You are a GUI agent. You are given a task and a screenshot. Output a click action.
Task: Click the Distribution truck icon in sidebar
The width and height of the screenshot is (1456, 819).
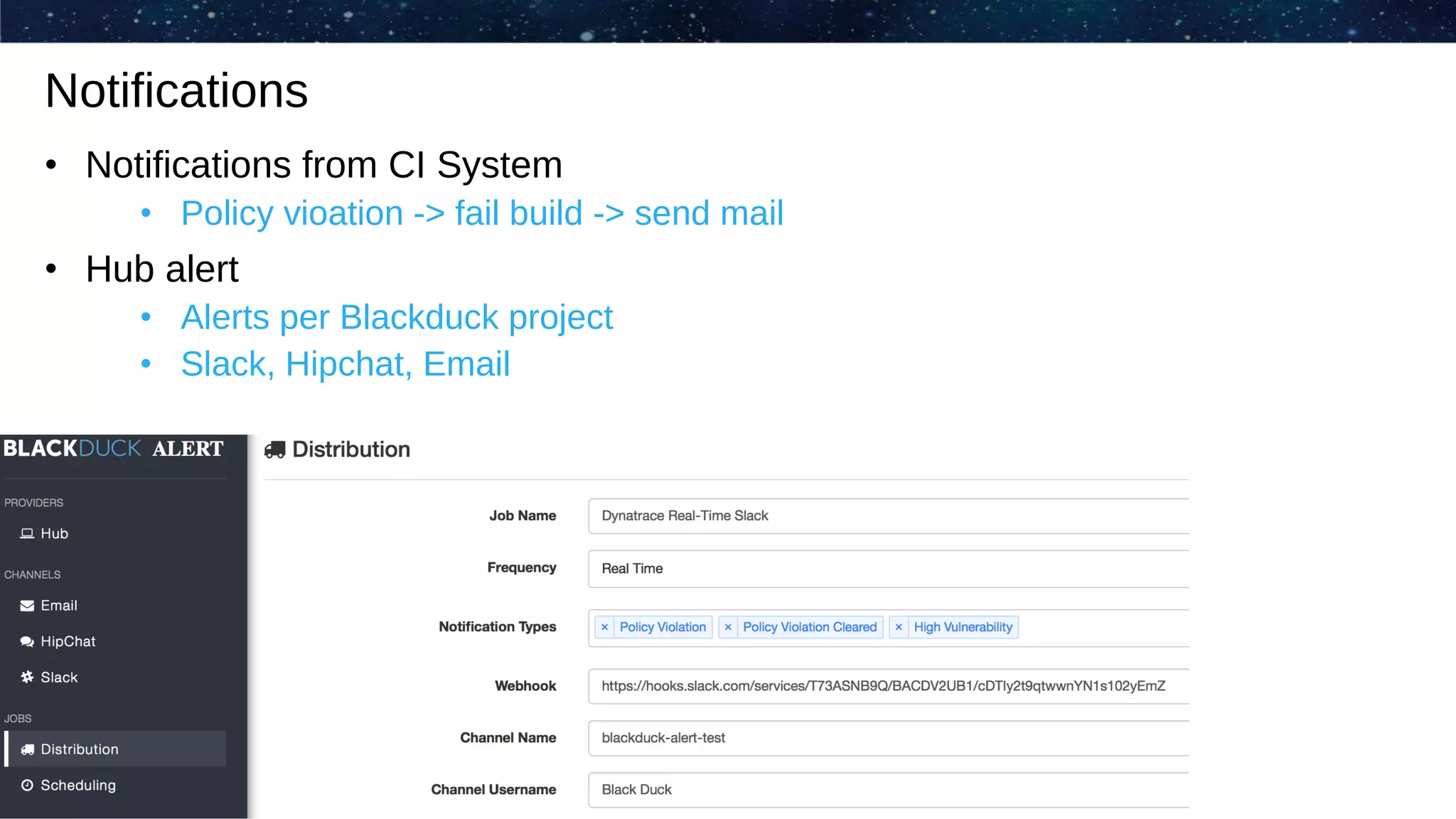(27, 749)
